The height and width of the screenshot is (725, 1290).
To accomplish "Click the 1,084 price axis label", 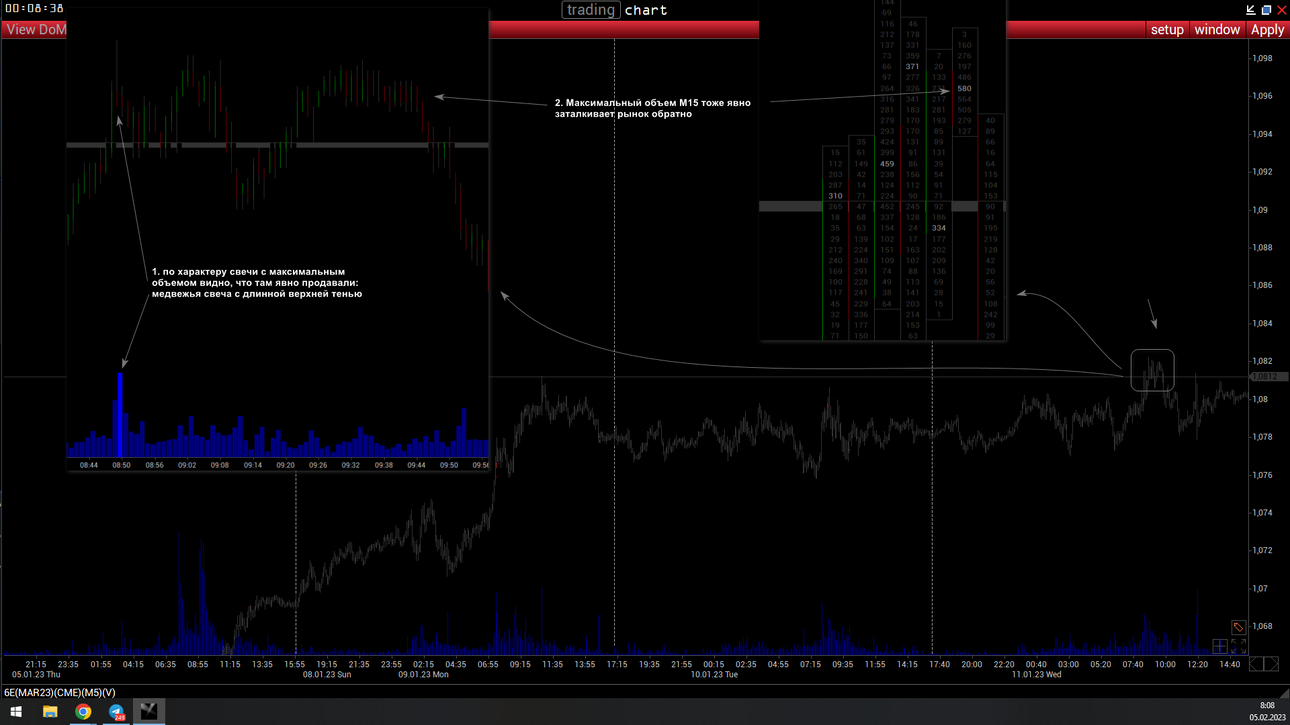I will point(1263,323).
